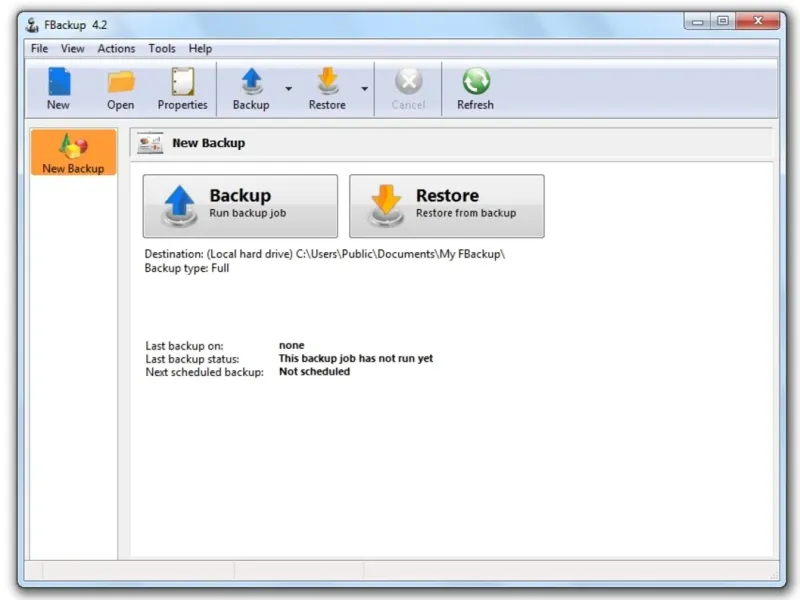800x600 pixels.
Task: Open the View menu
Action: [72, 48]
